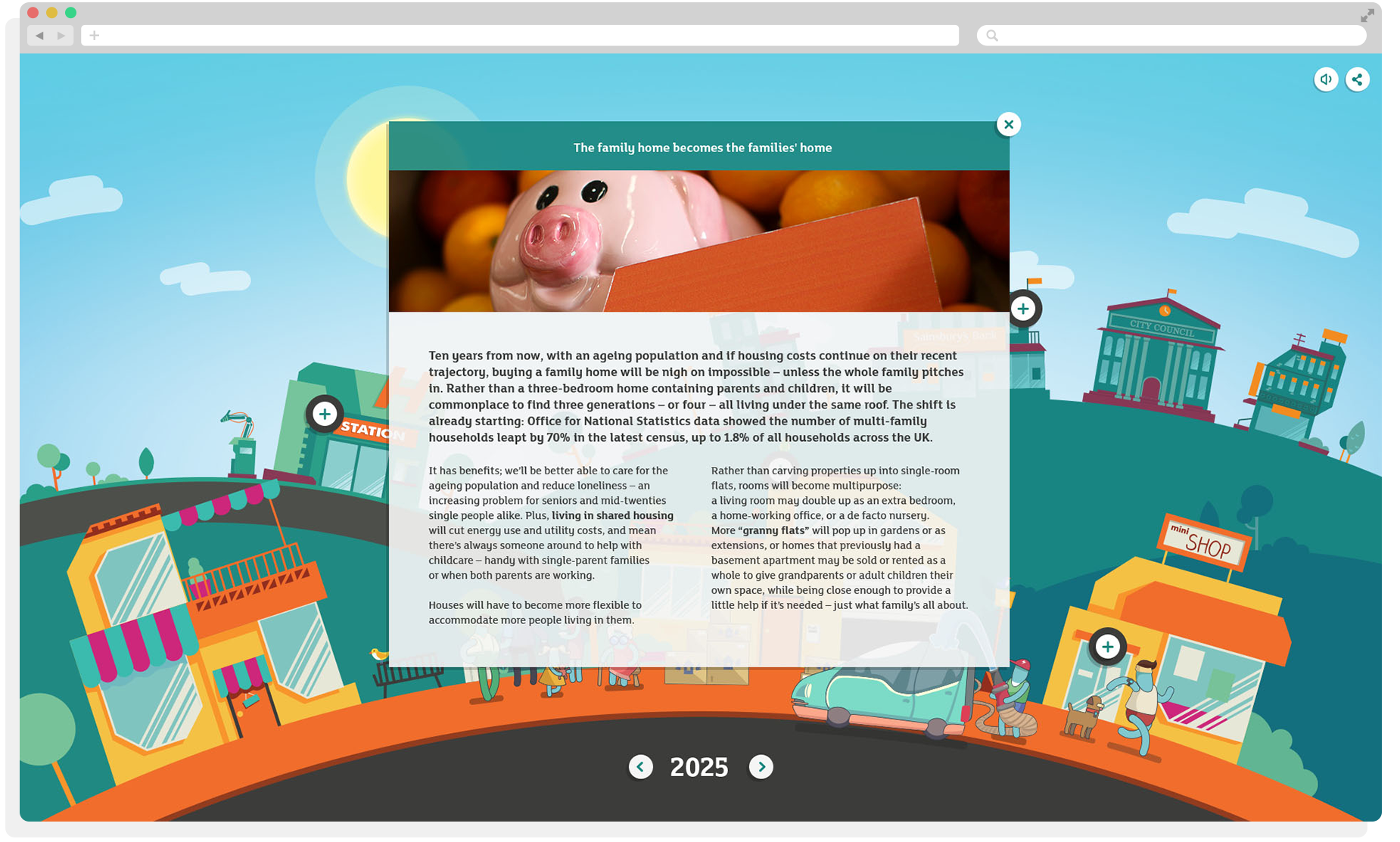
Task: Click the title 'The family home becomes the families' home'
Action: (x=702, y=148)
